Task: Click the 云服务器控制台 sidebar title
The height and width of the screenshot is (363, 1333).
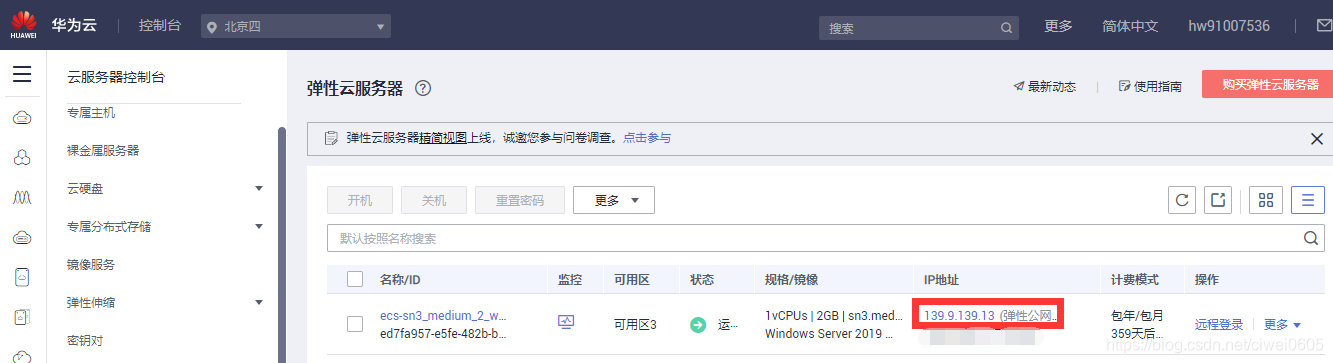Action: [x=116, y=76]
